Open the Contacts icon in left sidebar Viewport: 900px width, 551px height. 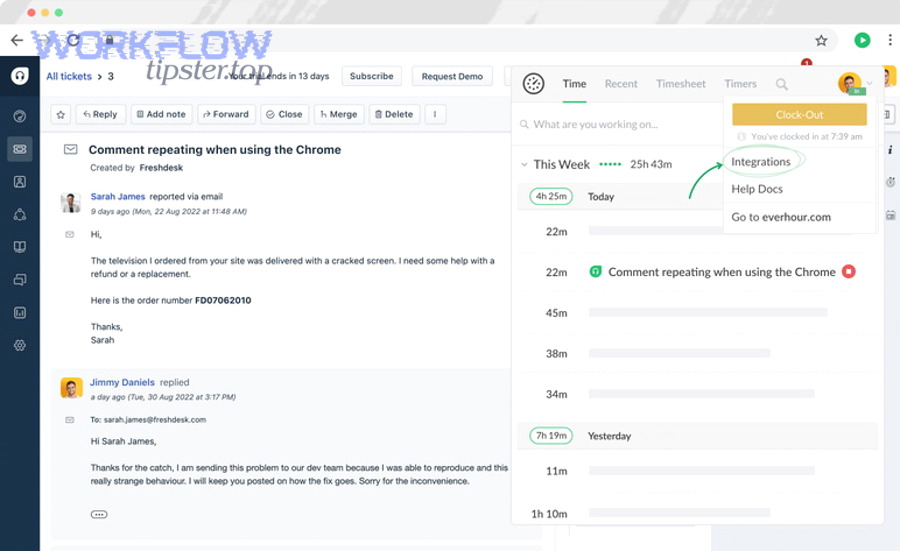pos(19,182)
